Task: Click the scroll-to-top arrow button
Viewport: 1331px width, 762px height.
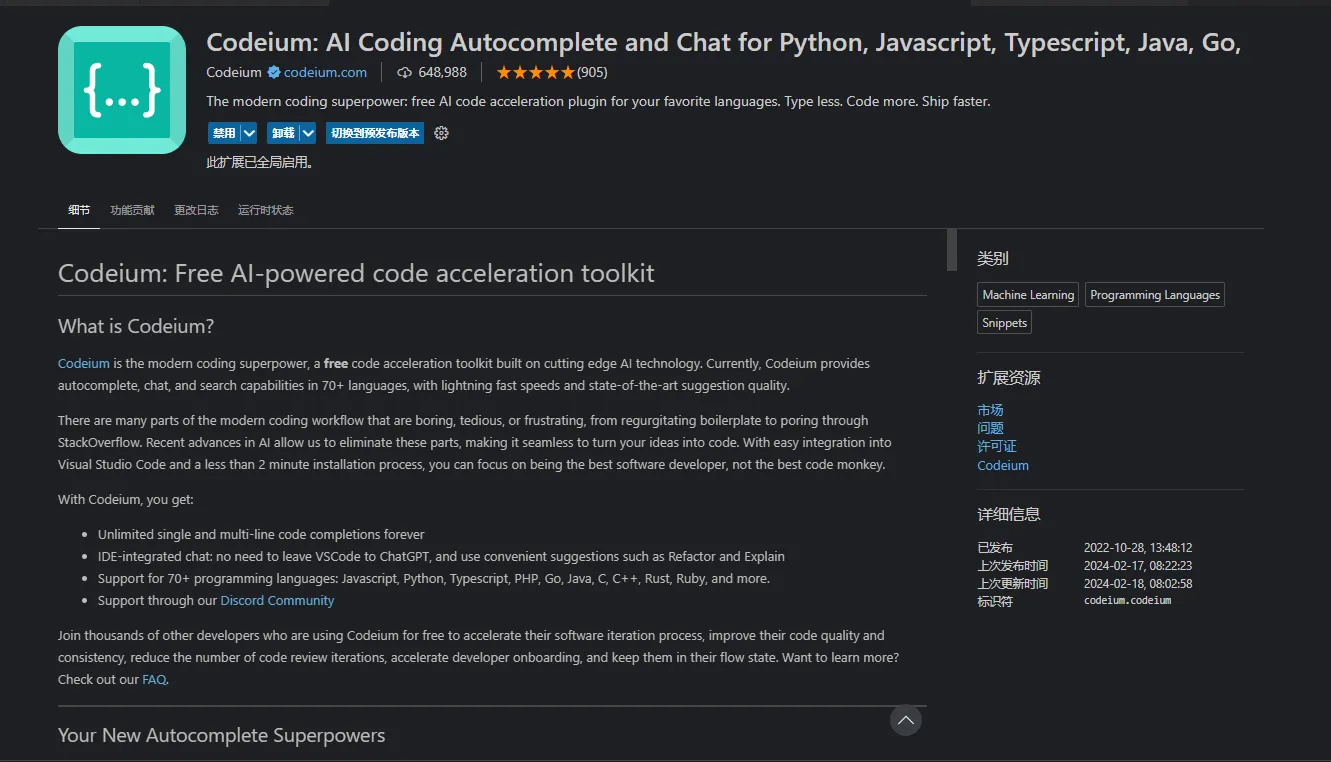Action: click(x=905, y=720)
